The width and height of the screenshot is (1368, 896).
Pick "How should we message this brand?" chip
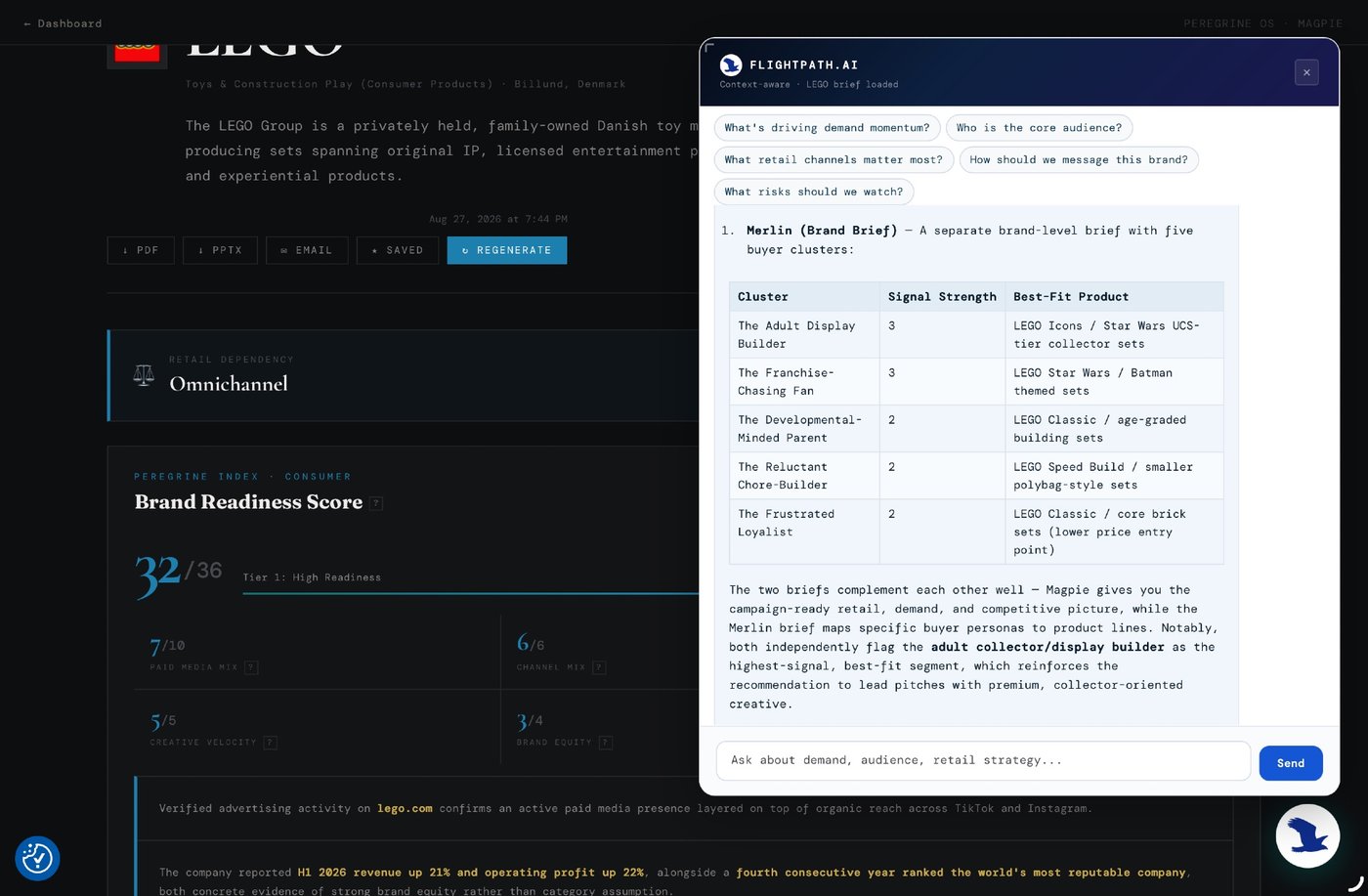point(1079,160)
